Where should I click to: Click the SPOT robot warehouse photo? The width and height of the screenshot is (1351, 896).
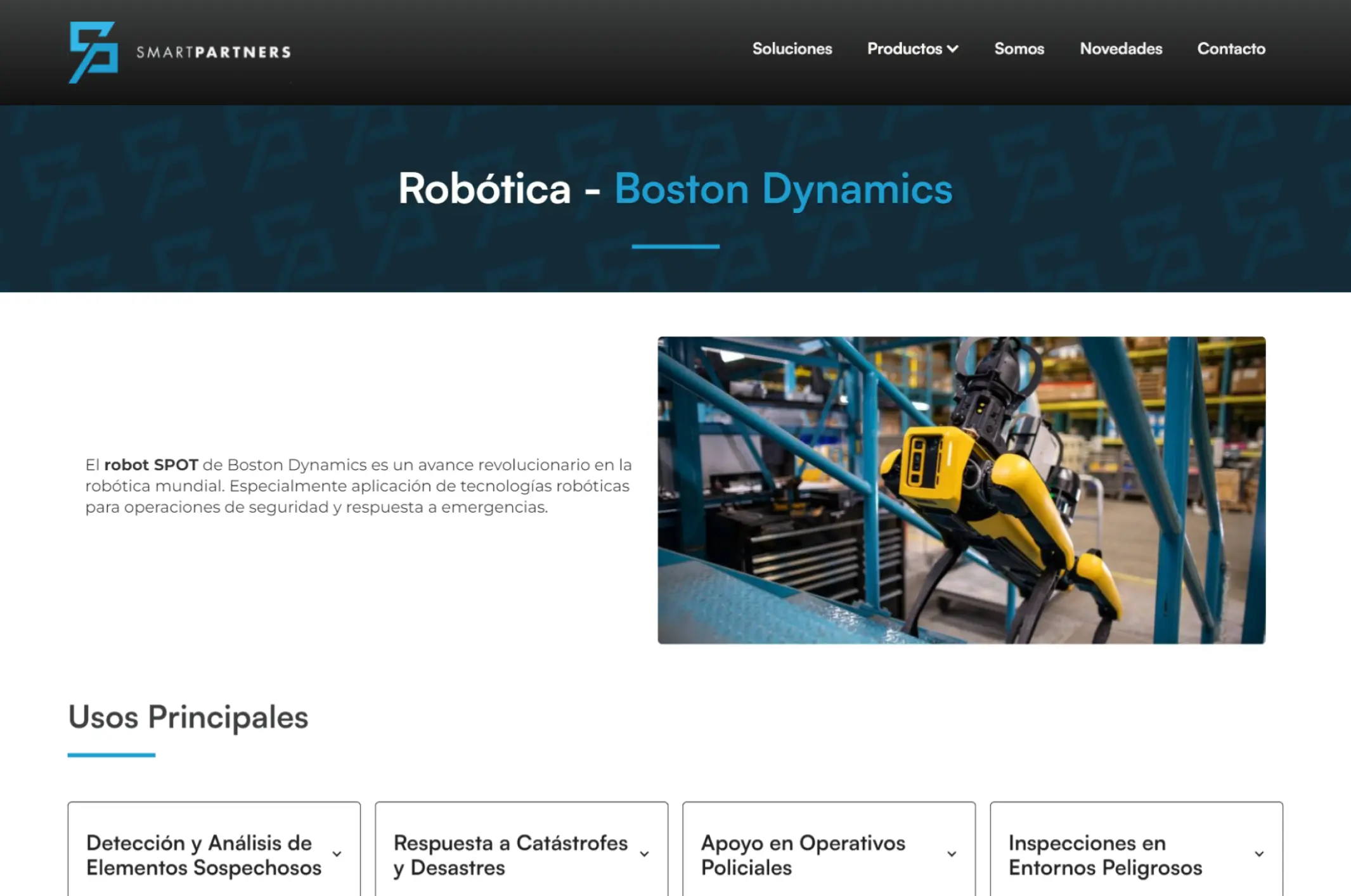click(x=961, y=490)
